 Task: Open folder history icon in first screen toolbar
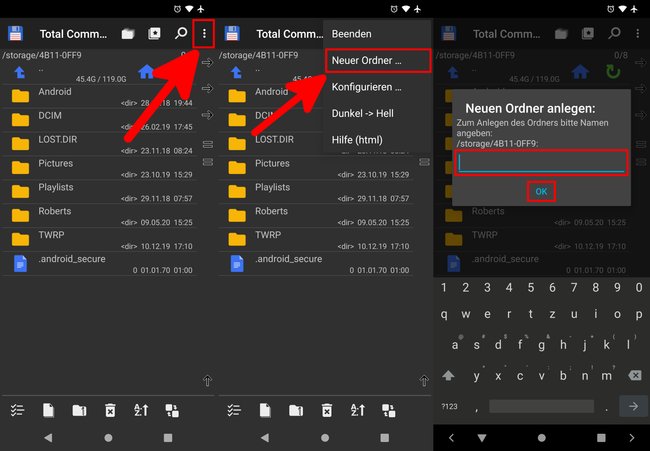click(x=128, y=34)
